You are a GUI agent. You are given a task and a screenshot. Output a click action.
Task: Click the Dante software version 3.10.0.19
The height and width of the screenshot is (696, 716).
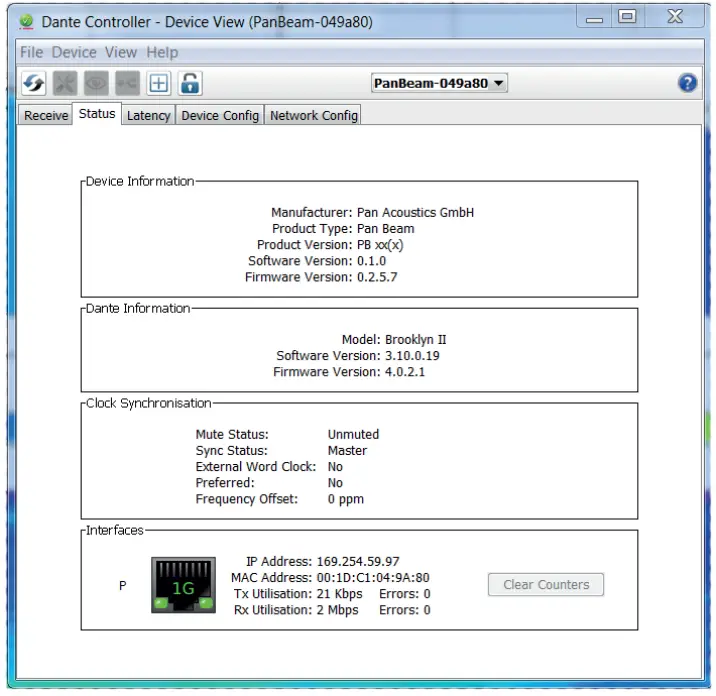click(x=412, y=356)
